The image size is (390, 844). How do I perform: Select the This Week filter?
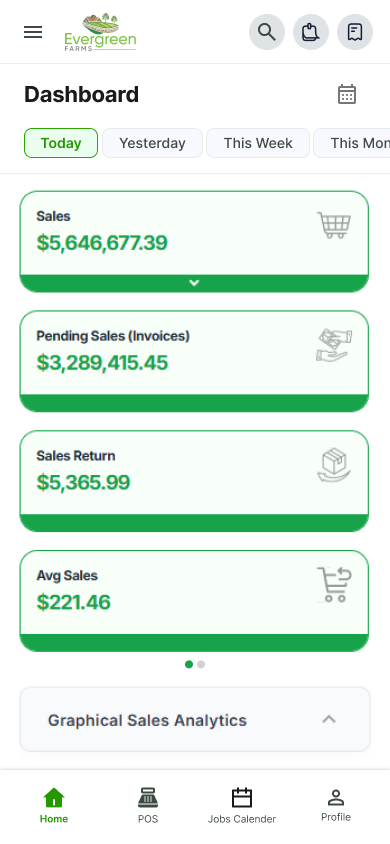pos(258,143)
